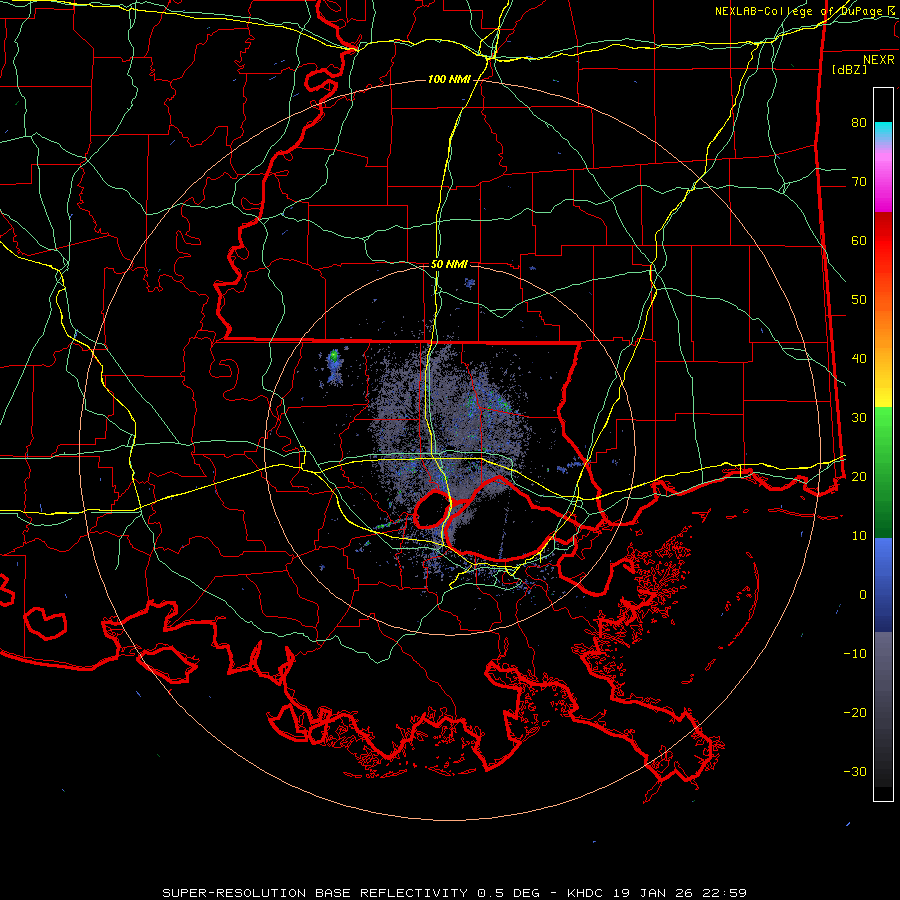The height and width of the screenshot is (900, 900).
Task: Click the 10 value on dBZ scale
Action: pos(859,536)
